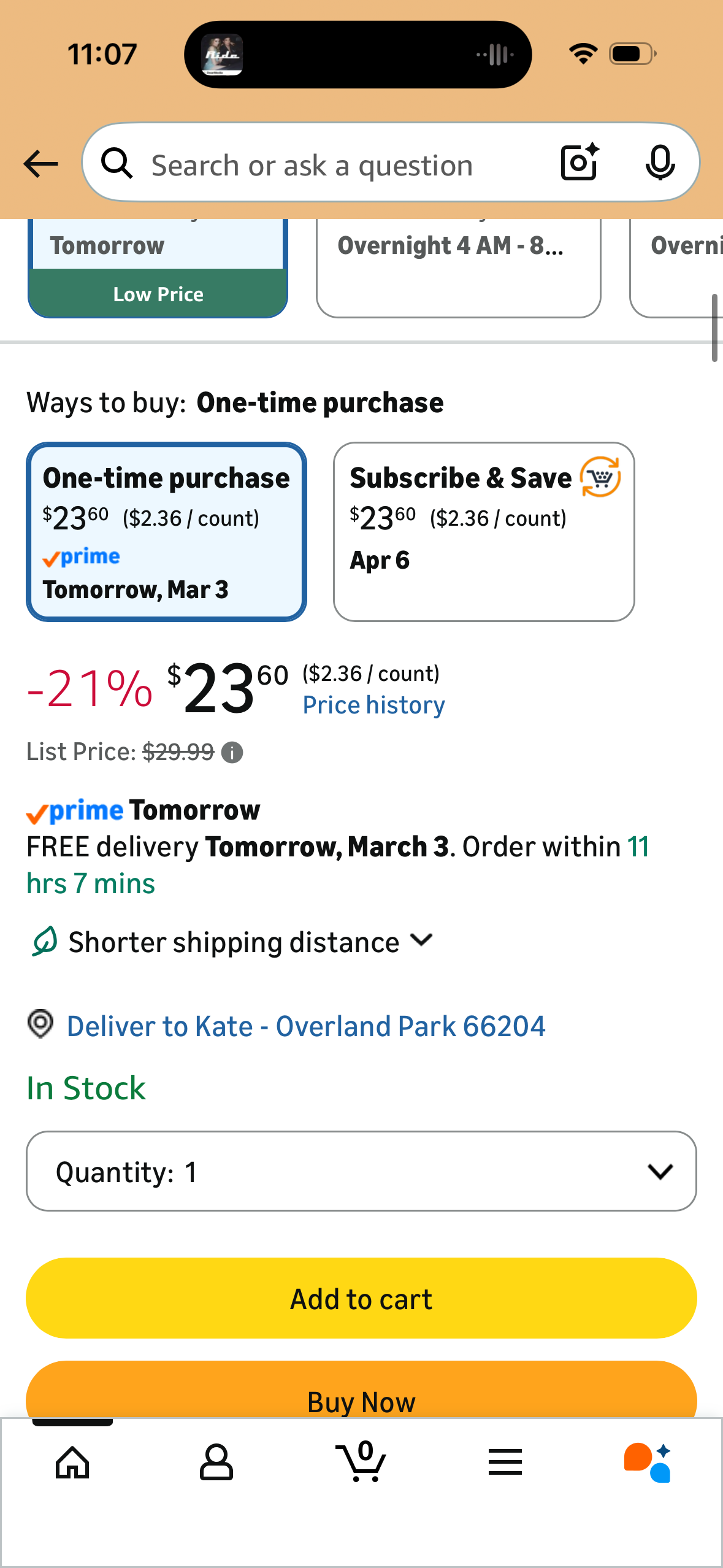Tap the Buy Now button

point(361,1394)
